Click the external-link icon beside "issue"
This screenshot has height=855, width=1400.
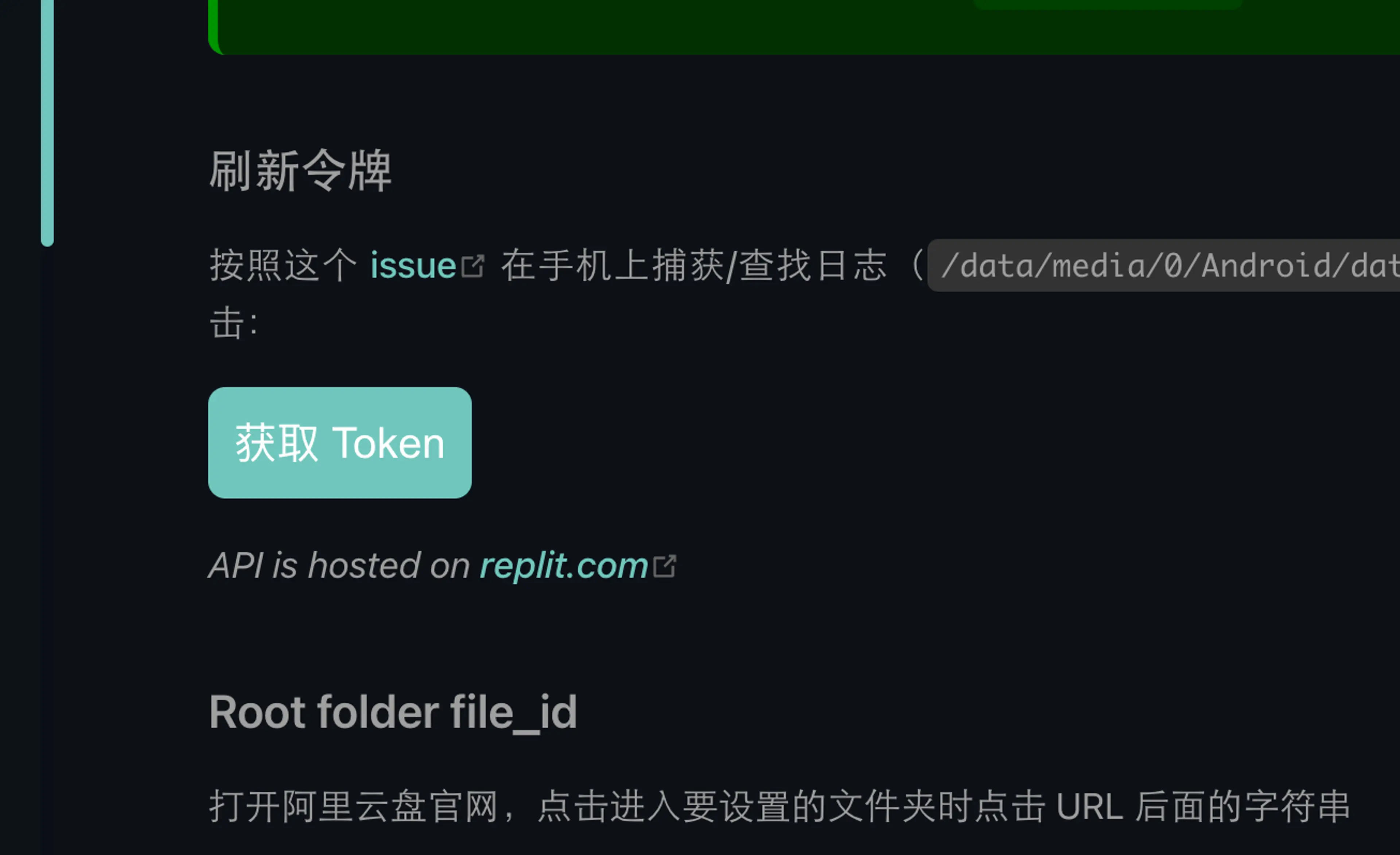[x=473, y=266]
